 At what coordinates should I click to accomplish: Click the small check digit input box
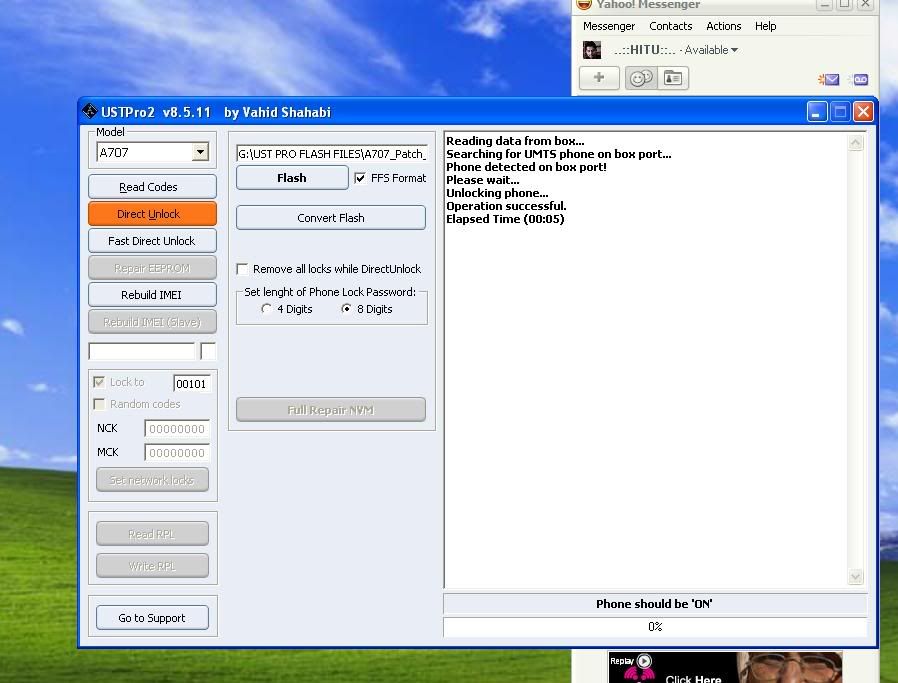[208, 351]
